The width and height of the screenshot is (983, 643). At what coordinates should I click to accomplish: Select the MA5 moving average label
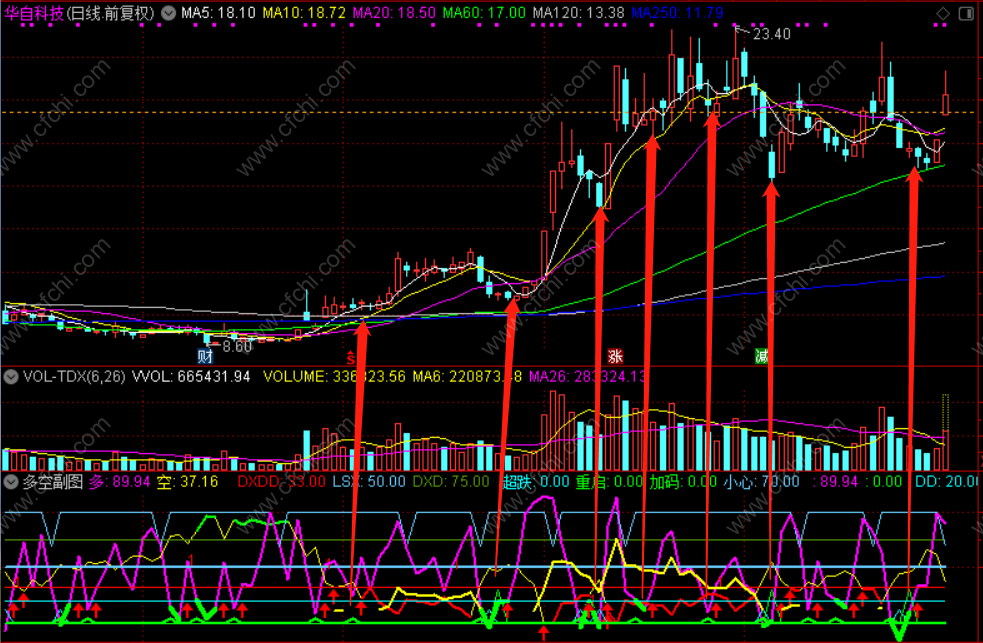(218, 13)
